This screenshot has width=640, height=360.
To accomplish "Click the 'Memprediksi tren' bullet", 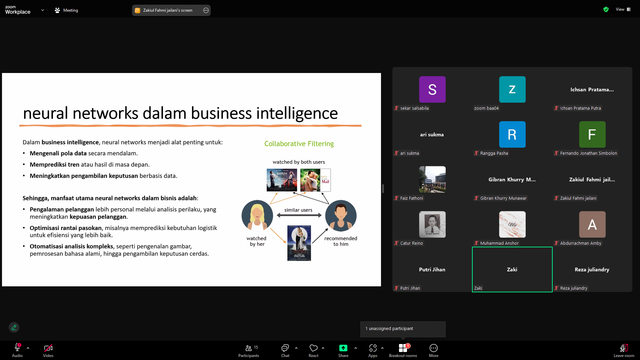I will pyautogui.click(x=89, y=164).
